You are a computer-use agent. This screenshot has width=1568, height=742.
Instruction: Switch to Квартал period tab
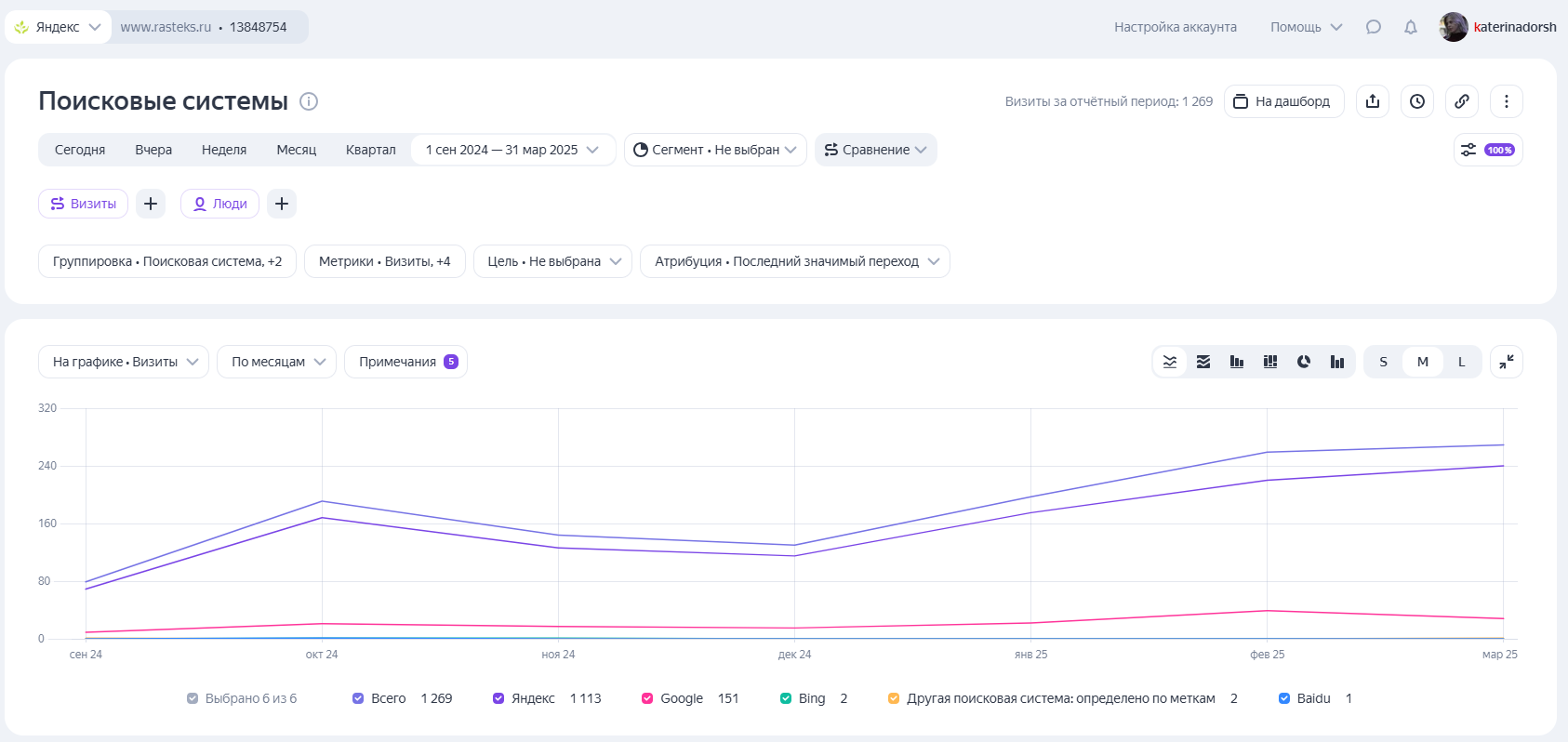(370, 150)
